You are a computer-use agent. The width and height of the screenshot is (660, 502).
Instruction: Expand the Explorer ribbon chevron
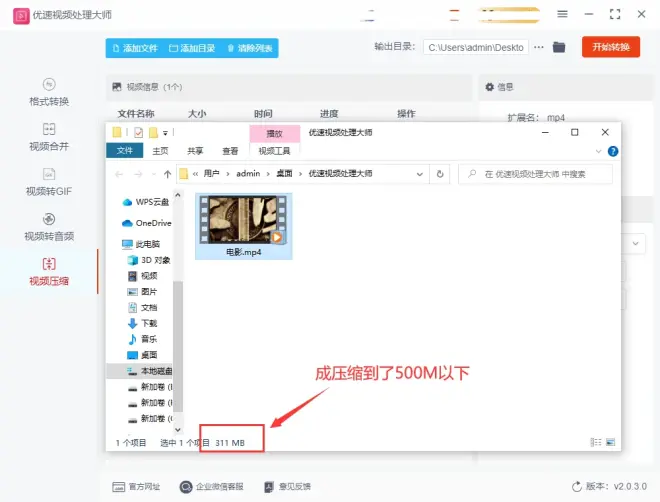tap(598, 151)
